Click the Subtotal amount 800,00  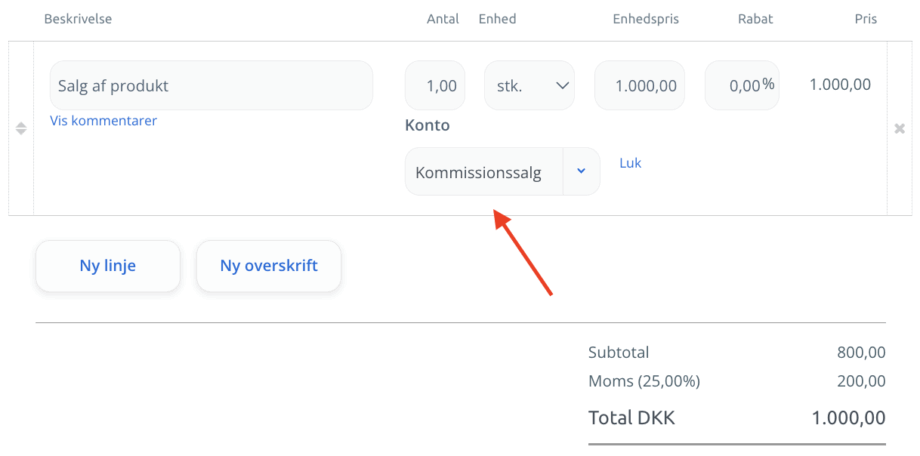(861, 353)
